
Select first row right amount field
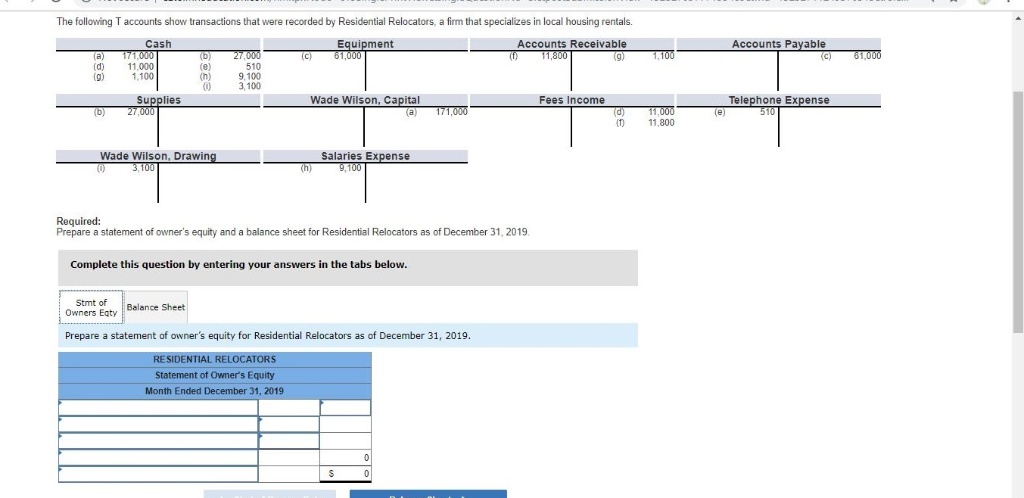pyautogui.click(x=345, y=407)
